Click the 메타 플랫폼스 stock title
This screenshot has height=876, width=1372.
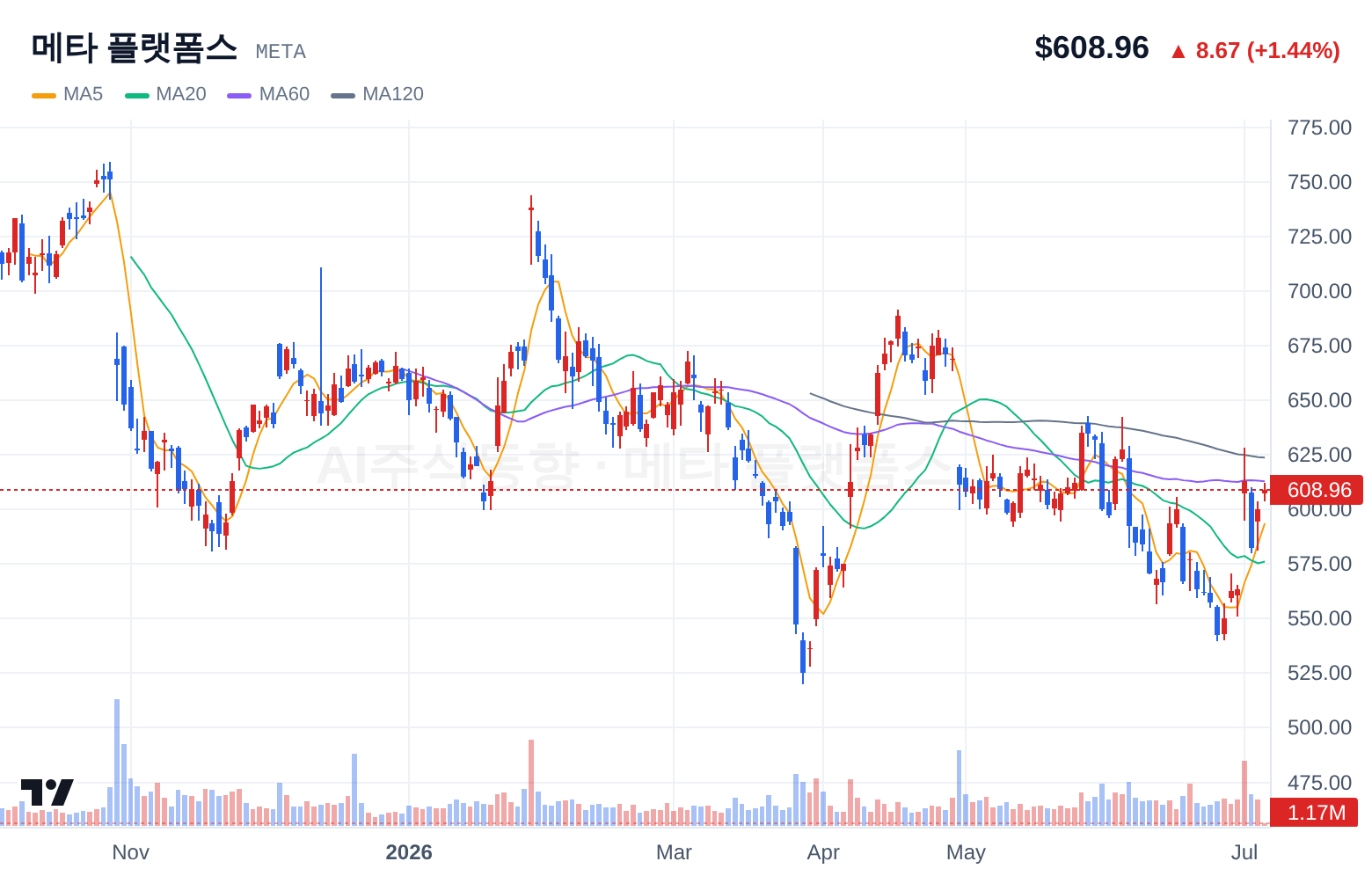click(135, 47)
